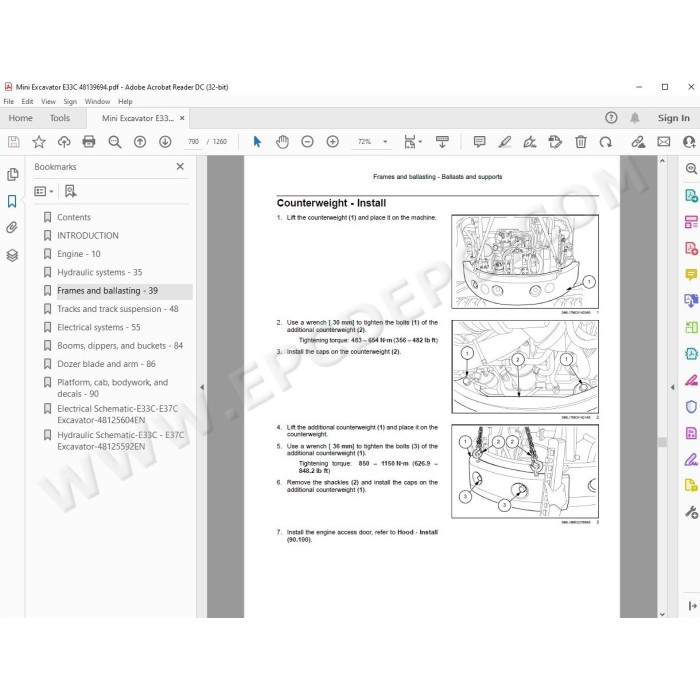Switch to the Tools tab

60,118
